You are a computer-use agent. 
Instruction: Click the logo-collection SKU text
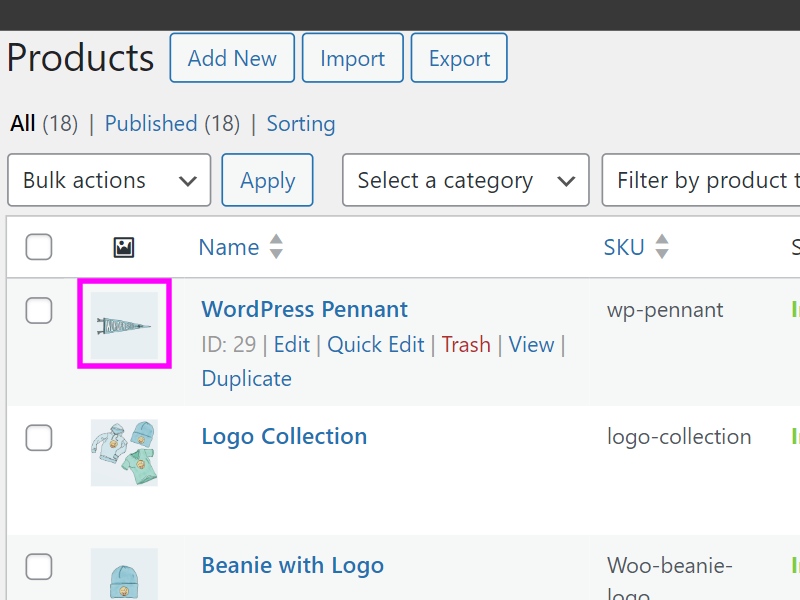point(679,437)
